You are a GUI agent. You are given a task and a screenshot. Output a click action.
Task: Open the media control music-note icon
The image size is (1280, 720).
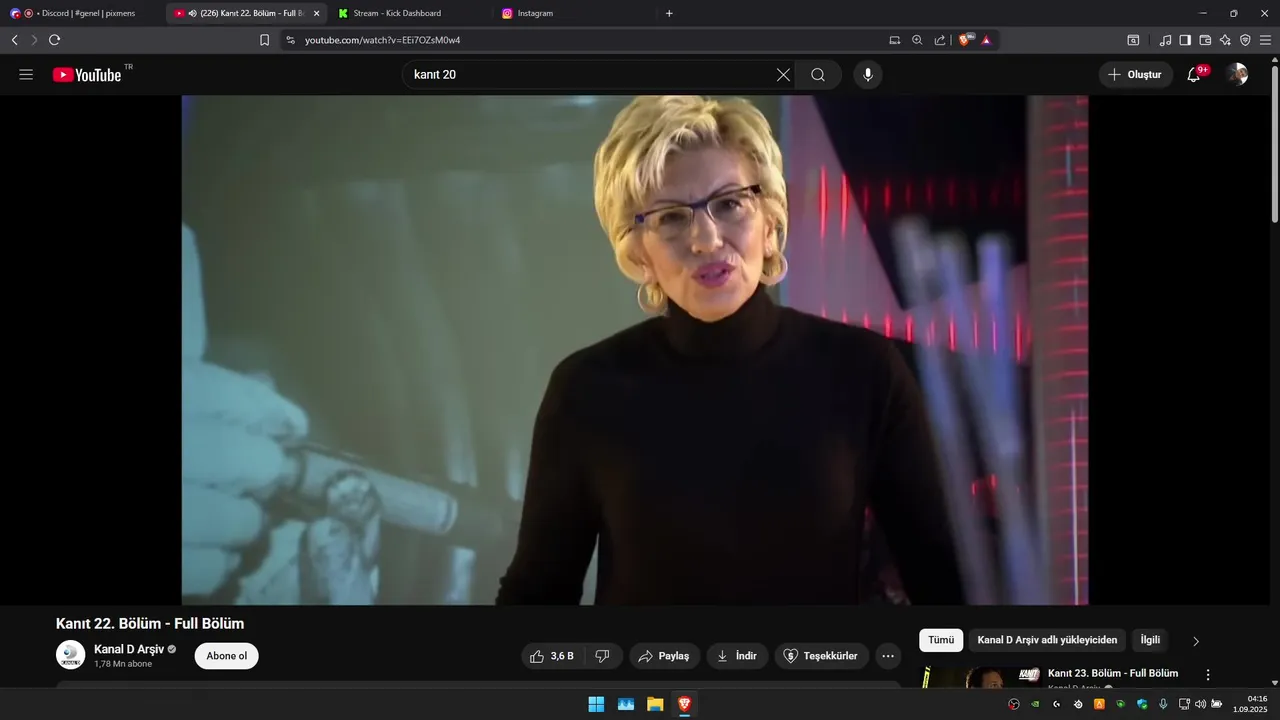click(1165, 40)
